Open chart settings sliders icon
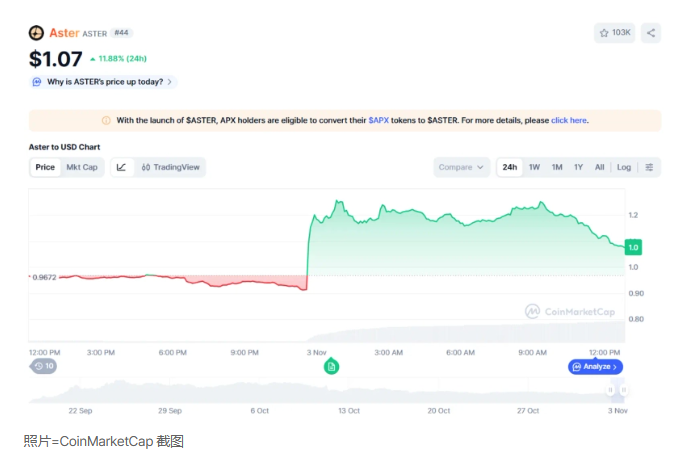Viewport: 677px width, 466px height. (649, 167)
